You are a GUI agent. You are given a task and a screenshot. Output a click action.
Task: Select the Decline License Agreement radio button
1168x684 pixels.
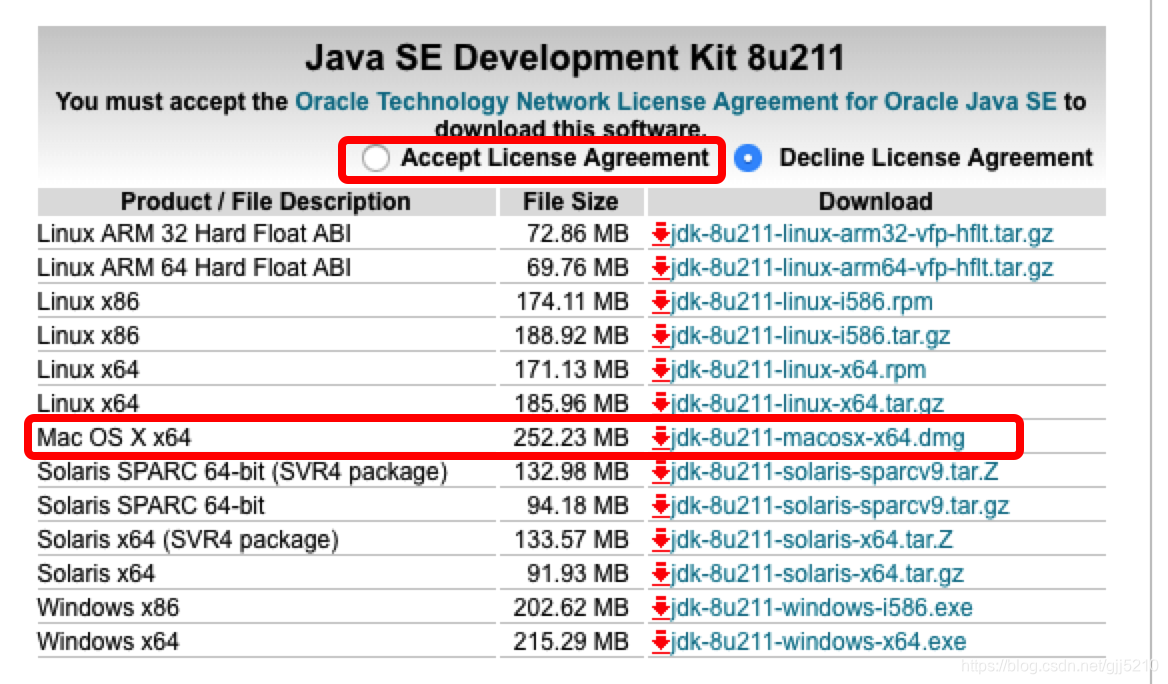pos(748,158)
